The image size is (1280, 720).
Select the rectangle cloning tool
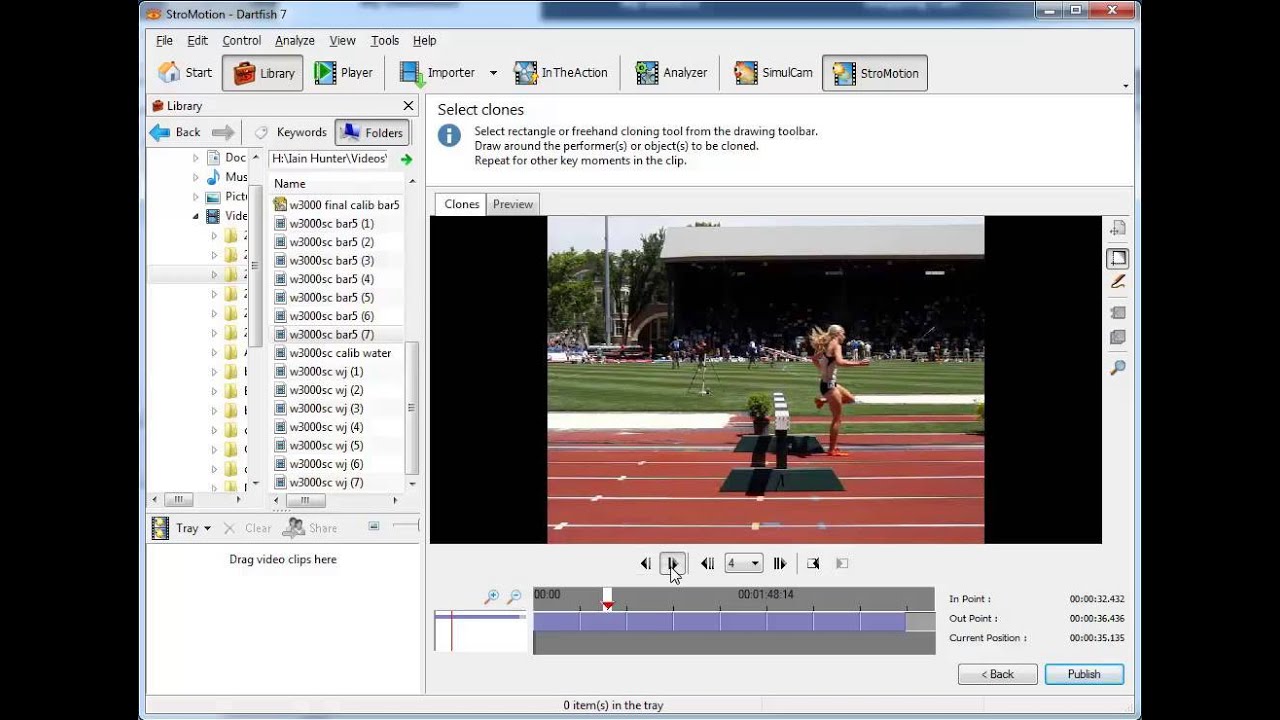point(1118,258)
